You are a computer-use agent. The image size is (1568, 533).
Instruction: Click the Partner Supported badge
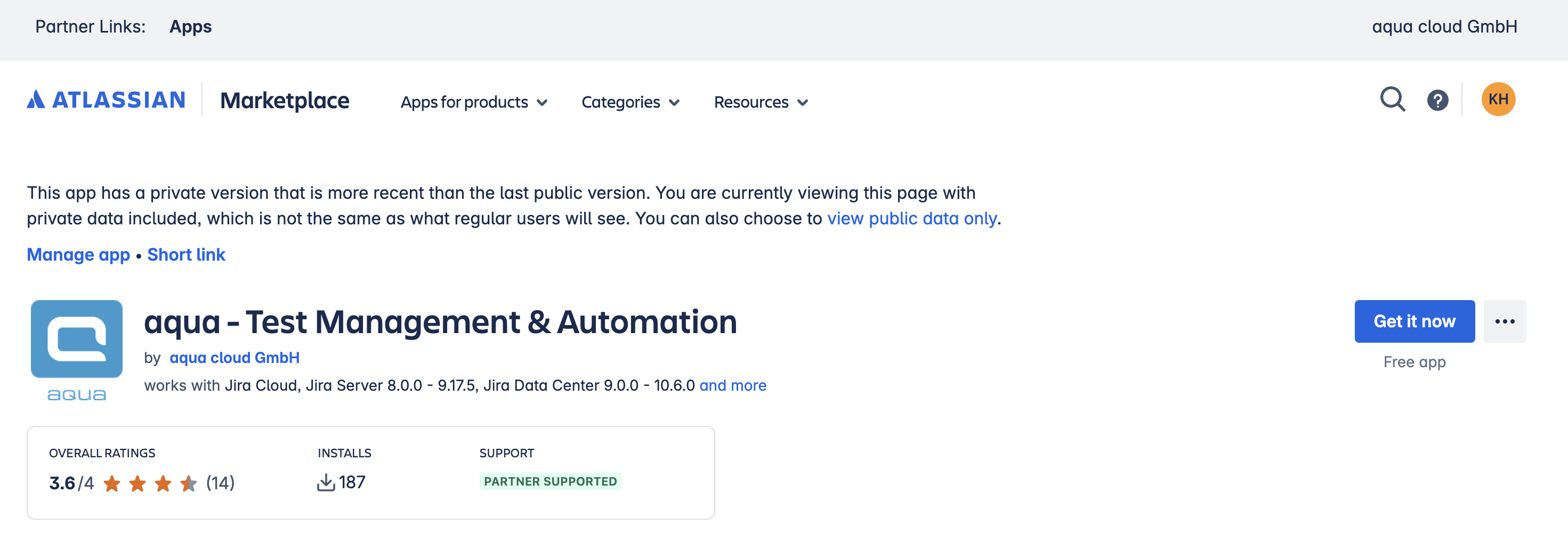tap(549, 481)
